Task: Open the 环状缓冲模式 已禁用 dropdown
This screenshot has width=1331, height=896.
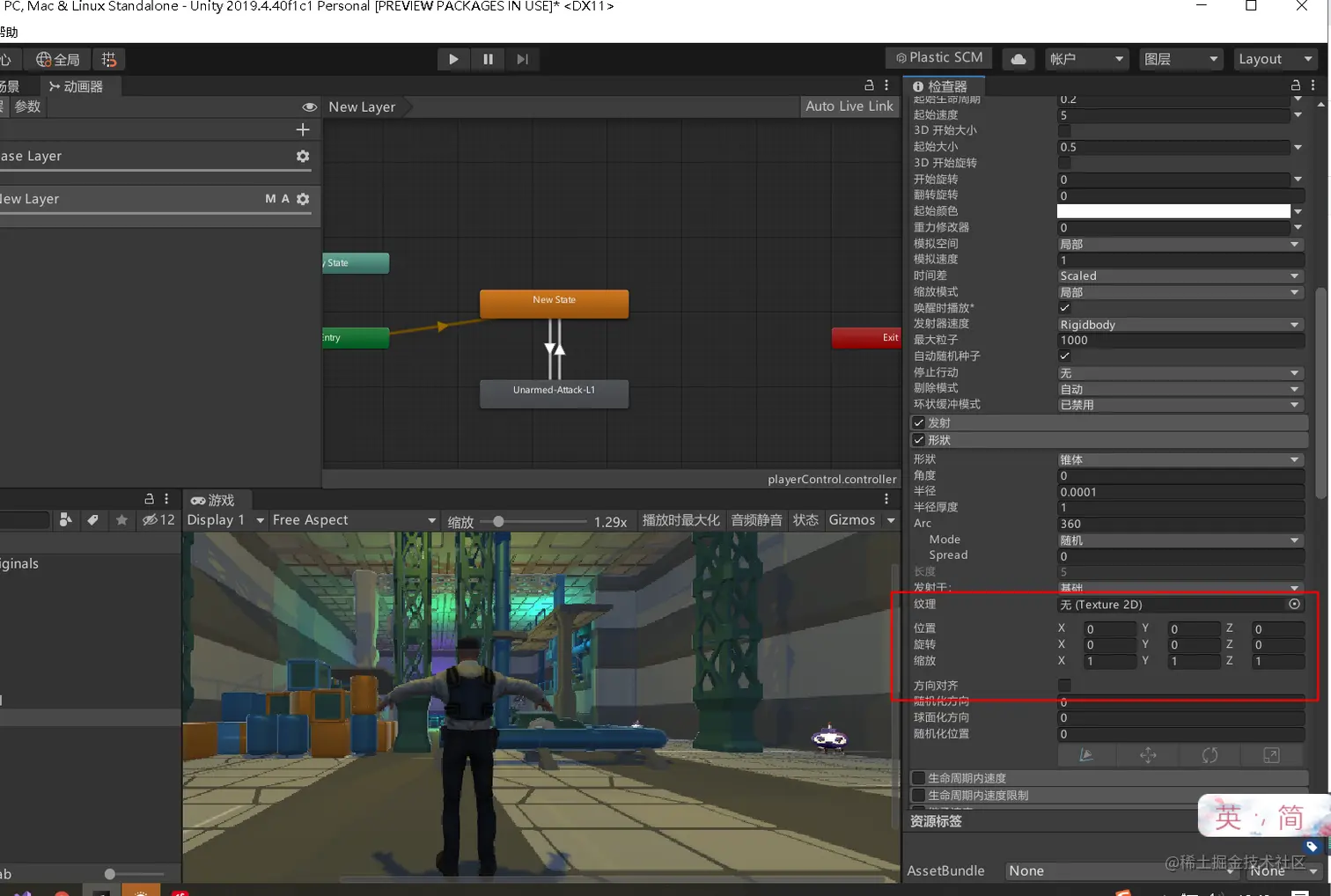Action: (x=1180, y=405)
